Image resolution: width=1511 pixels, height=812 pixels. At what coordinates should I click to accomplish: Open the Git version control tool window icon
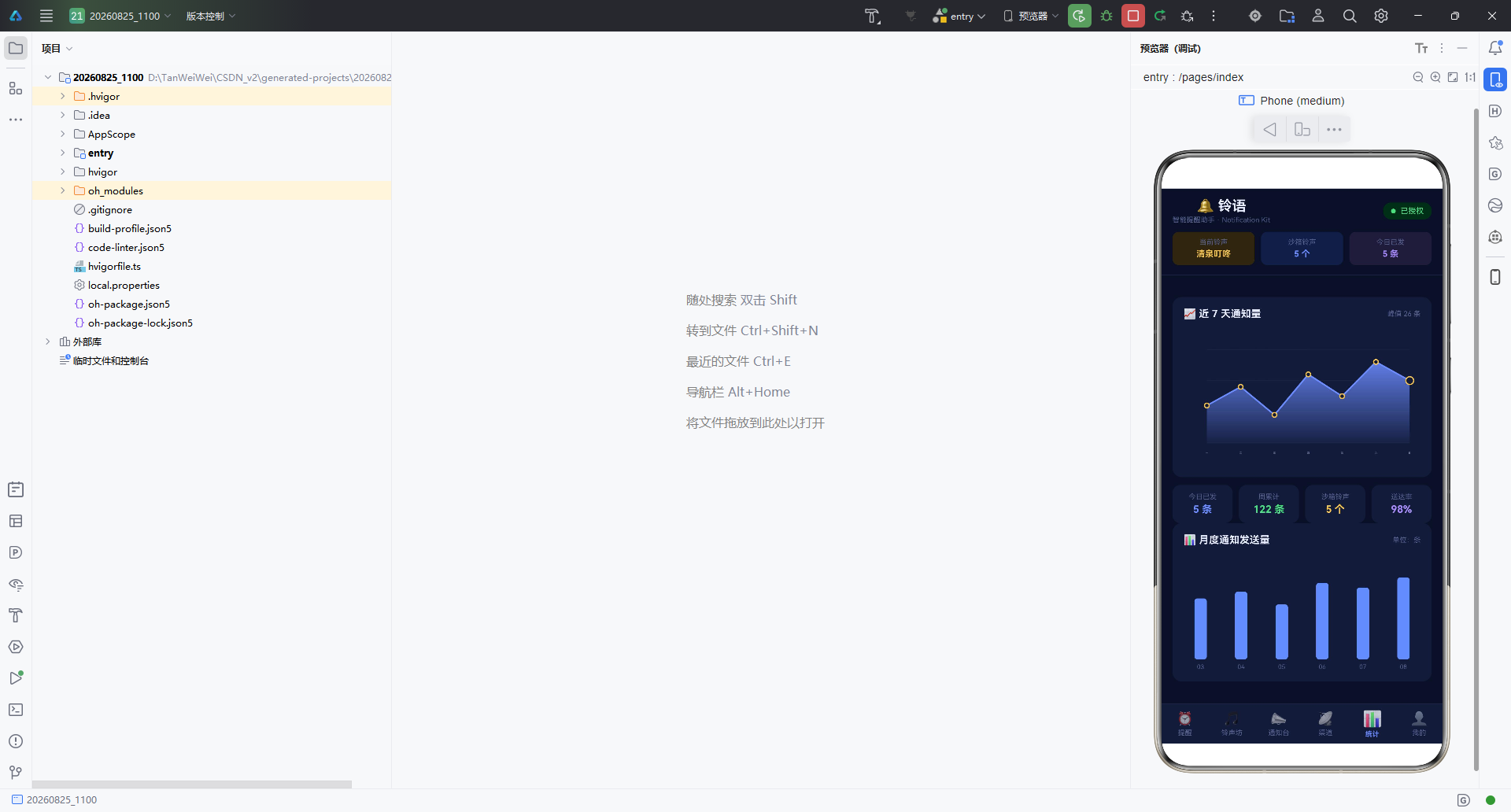point(16,773)
